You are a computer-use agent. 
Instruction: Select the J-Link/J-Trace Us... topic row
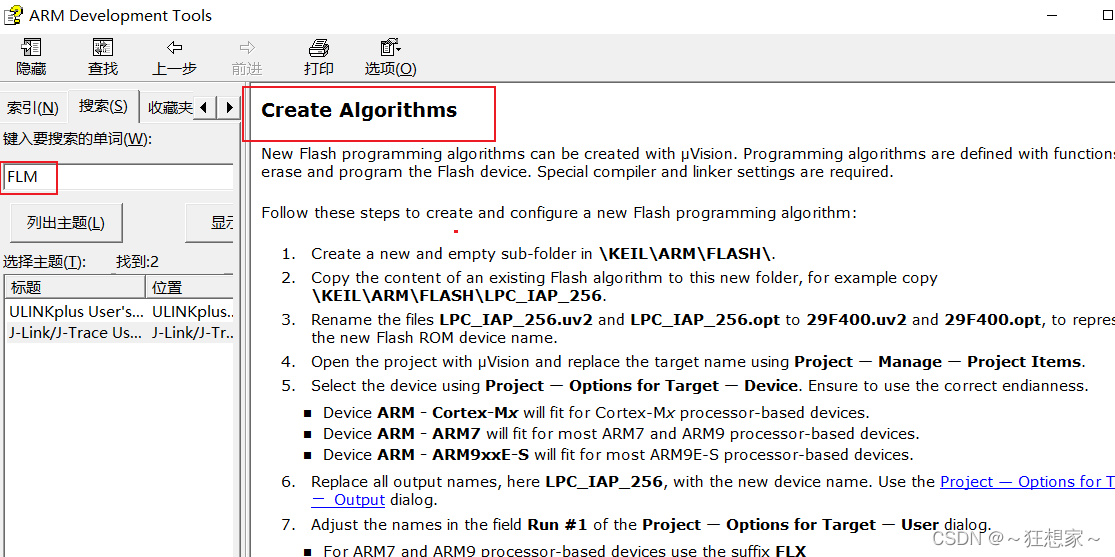pyautogui.click(x=119, y=333)
